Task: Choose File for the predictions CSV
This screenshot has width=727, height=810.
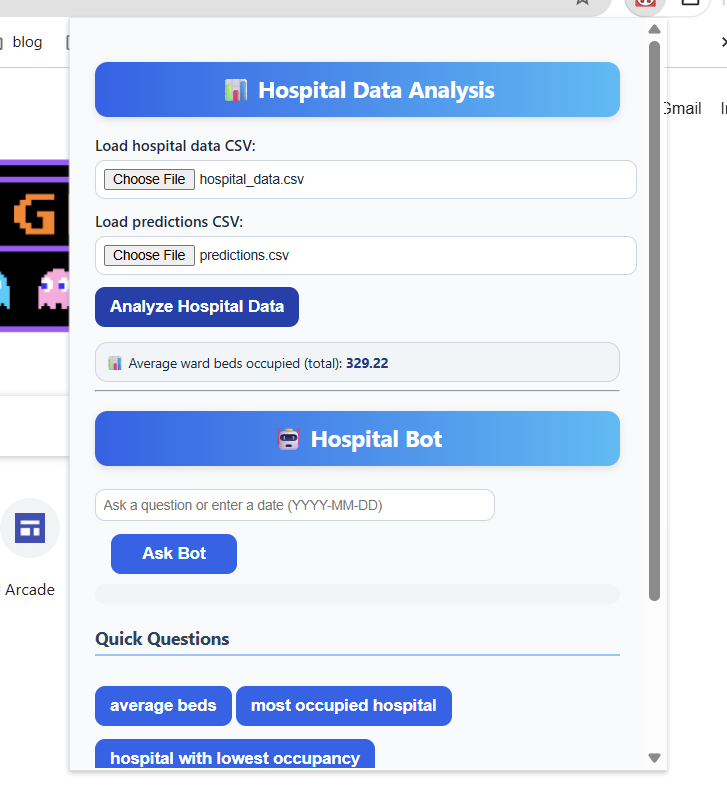Action: [148, 255]
